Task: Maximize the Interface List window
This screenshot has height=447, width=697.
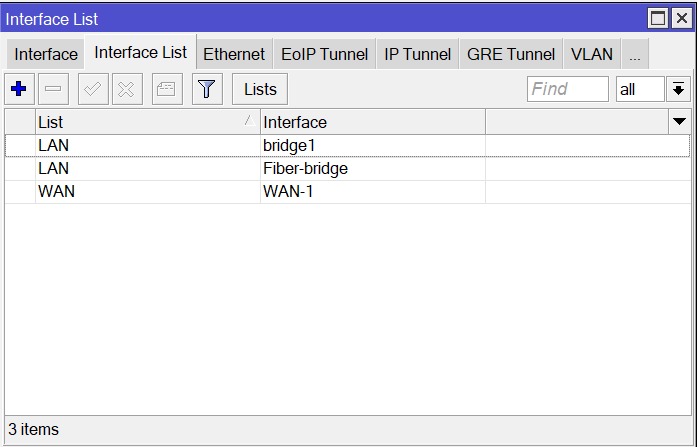Action: coord(658,18)
